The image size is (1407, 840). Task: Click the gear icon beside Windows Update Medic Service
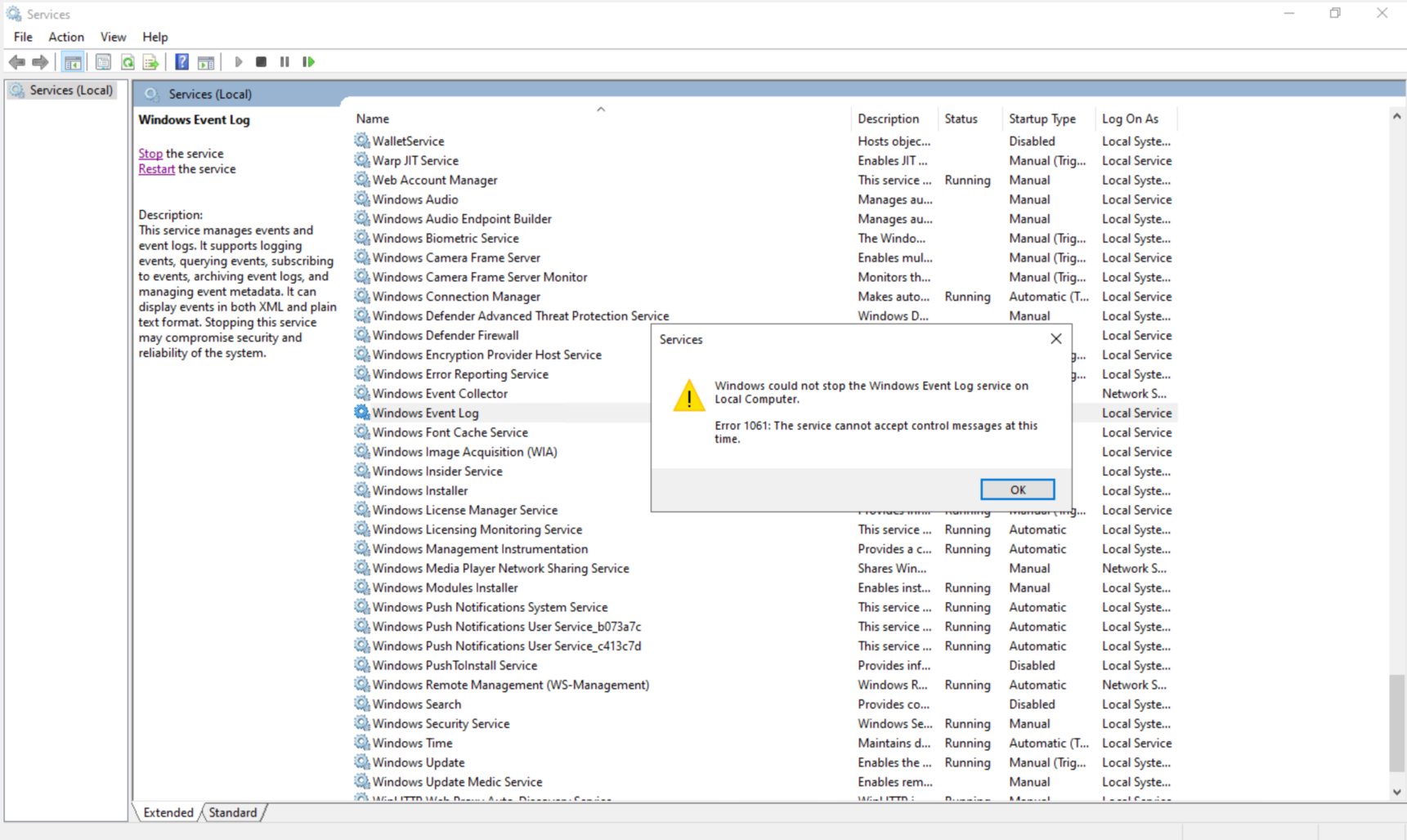point(361,782)
